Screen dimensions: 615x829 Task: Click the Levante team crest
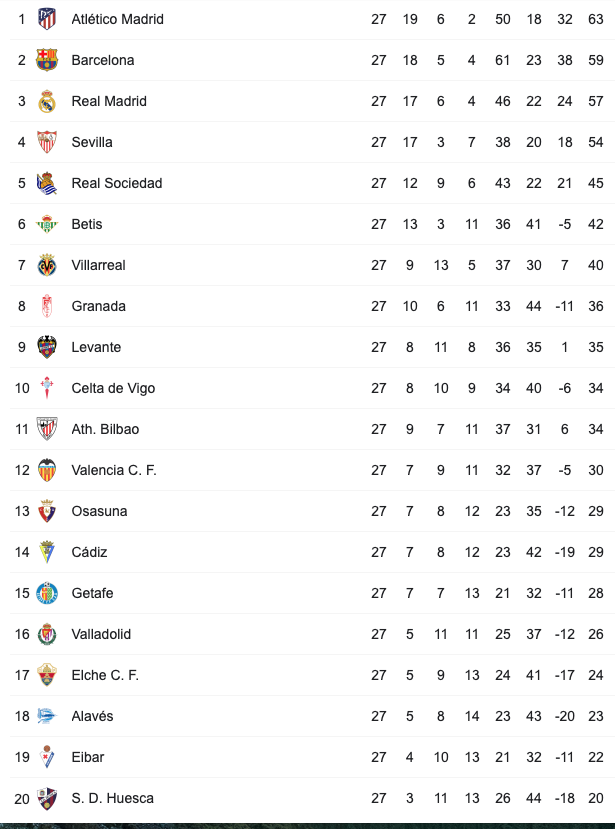tap(47, 347)
